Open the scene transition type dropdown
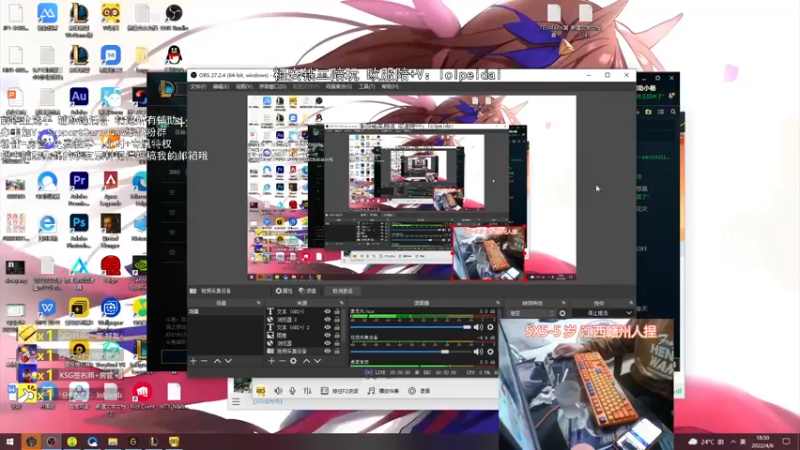The image size is (800, 450). coord(531,313)
